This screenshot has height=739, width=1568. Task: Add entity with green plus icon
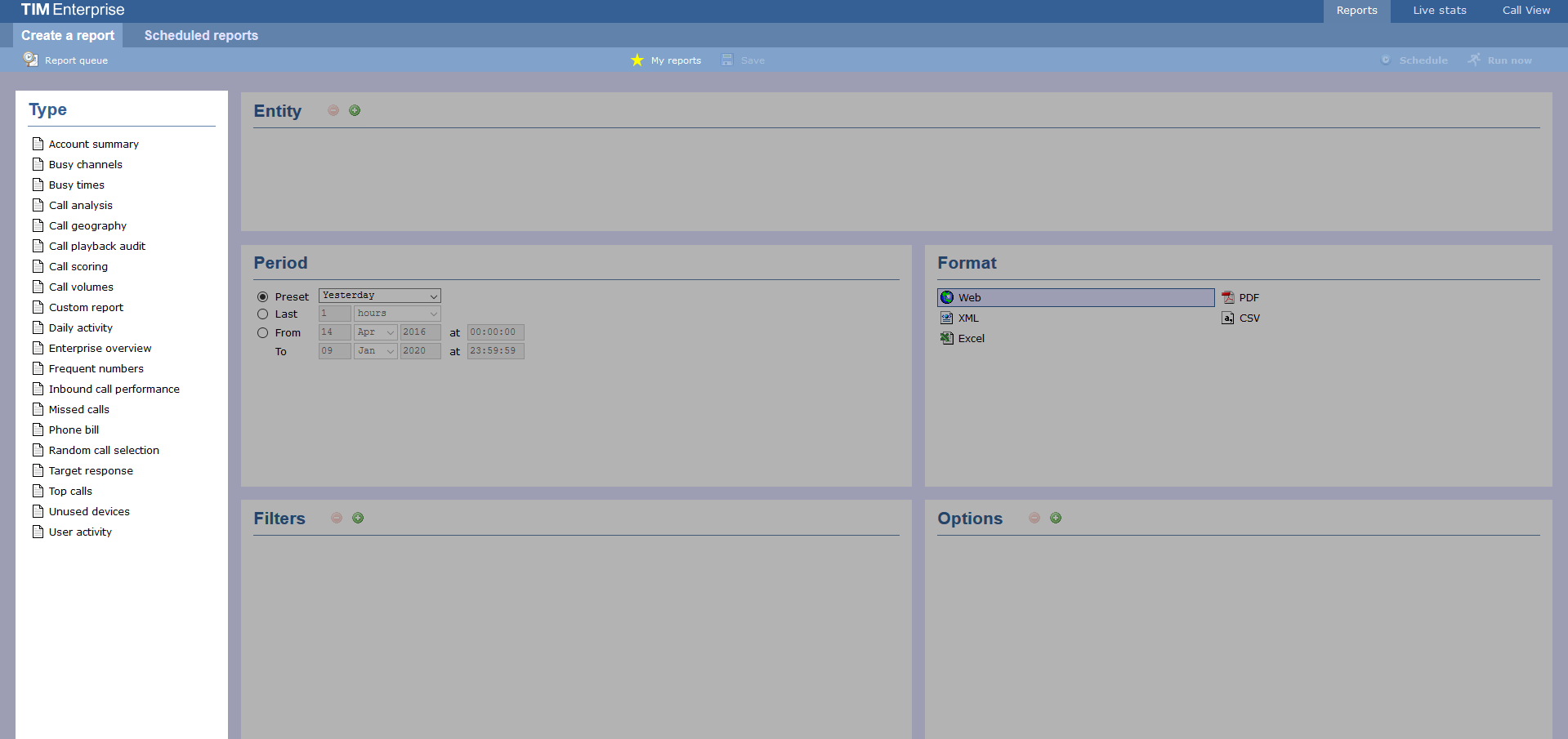[355, 110]
